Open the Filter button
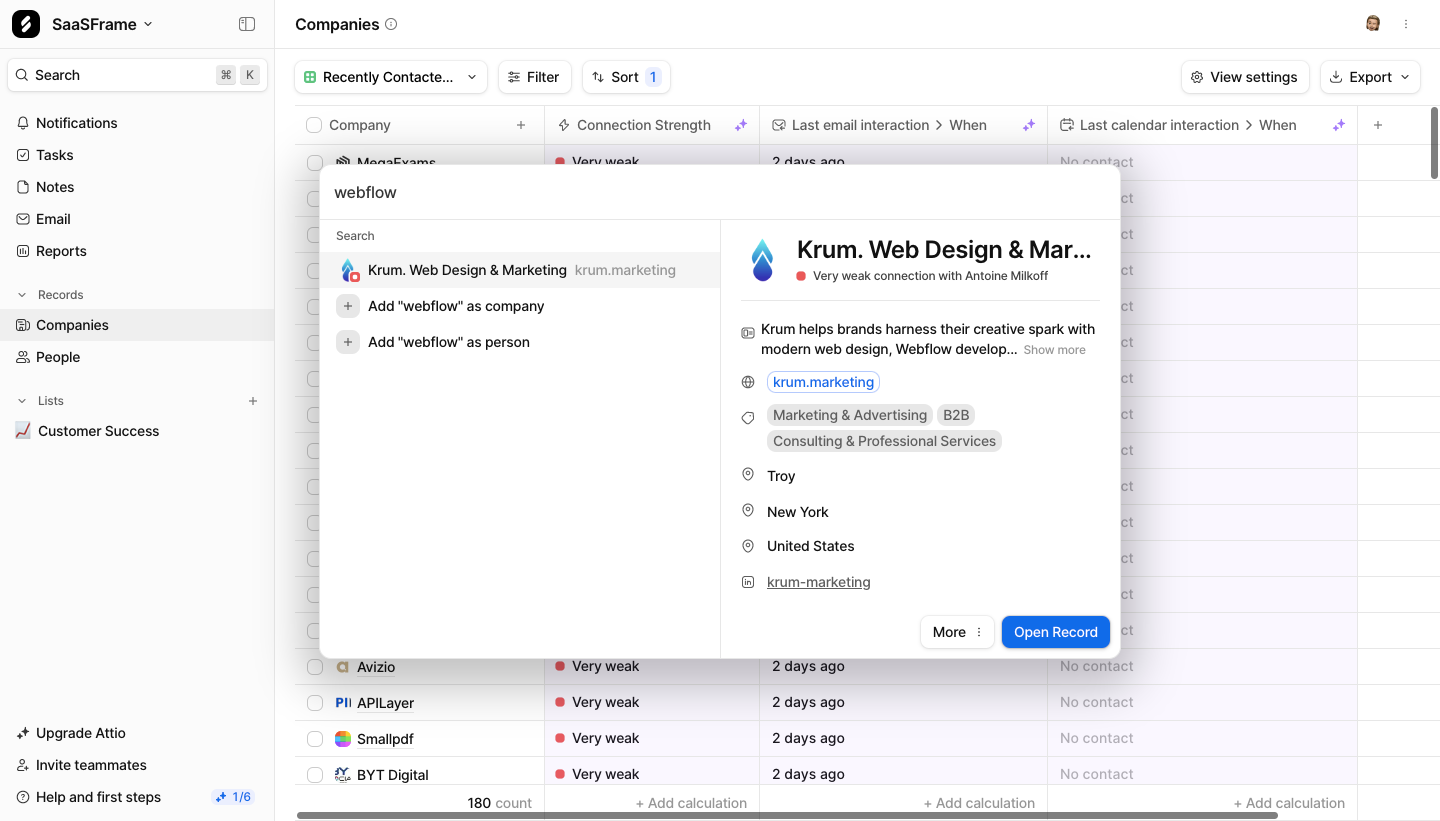1440x821 pixels. tap(535, 77)
